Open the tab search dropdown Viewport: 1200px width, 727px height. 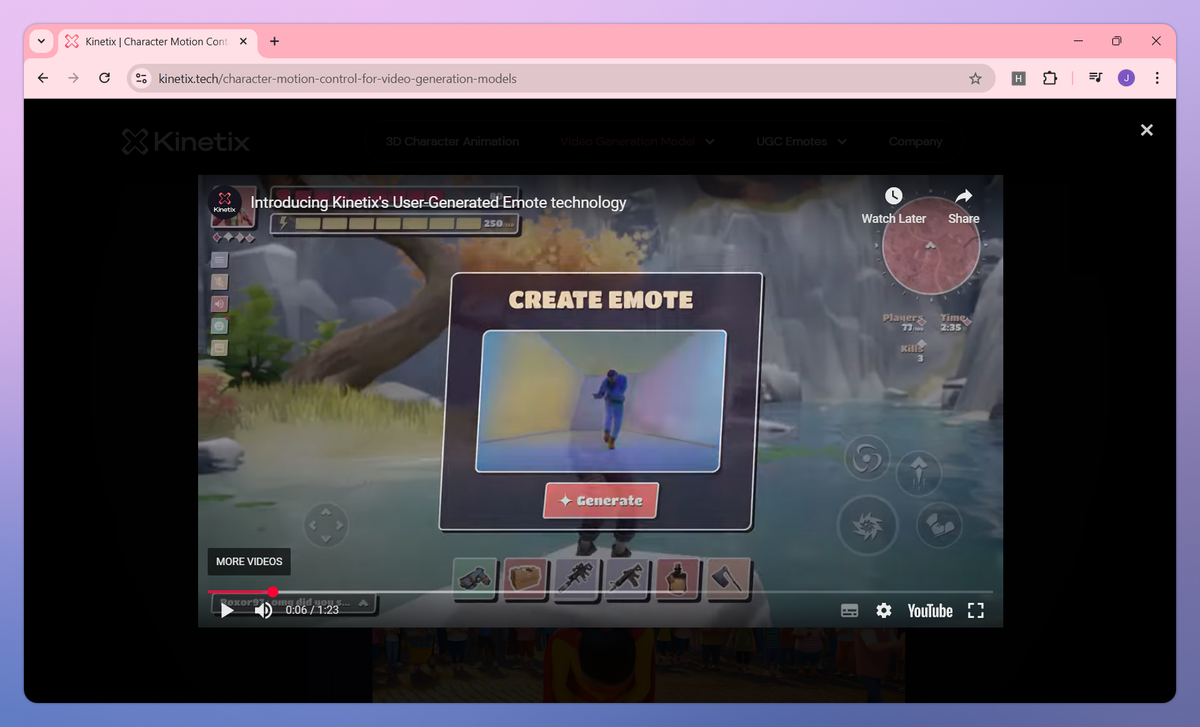(x=41, y=41)
